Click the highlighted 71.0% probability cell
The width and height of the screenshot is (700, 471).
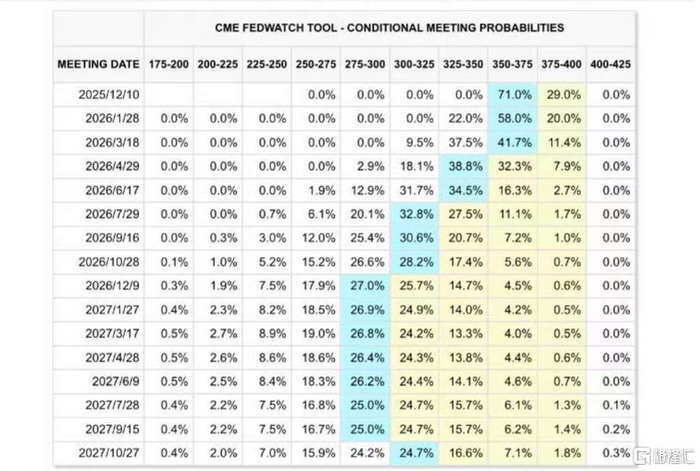[513, 95]
